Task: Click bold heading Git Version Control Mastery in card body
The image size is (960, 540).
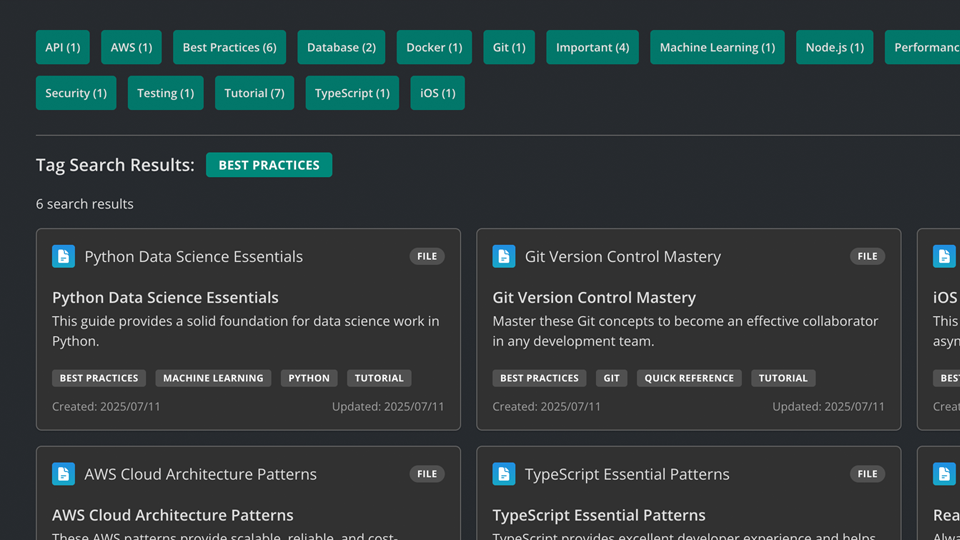Action: 594,298
